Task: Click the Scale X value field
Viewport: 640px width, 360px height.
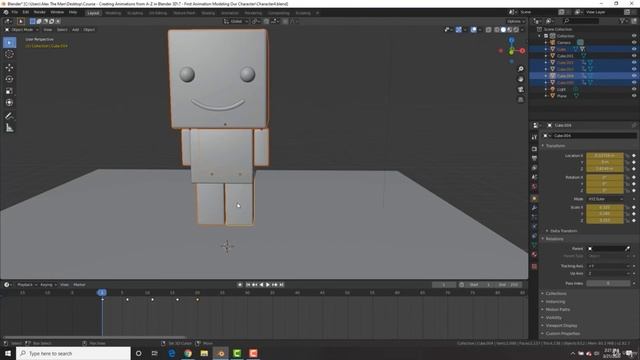Action: coord(605,207)
